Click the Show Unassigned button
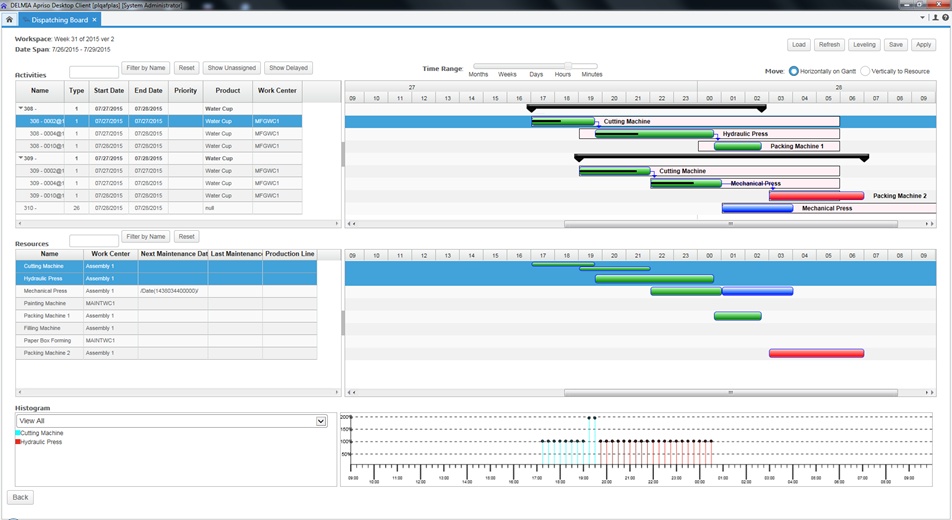The image size is (952, 520). tap(231, 68)
